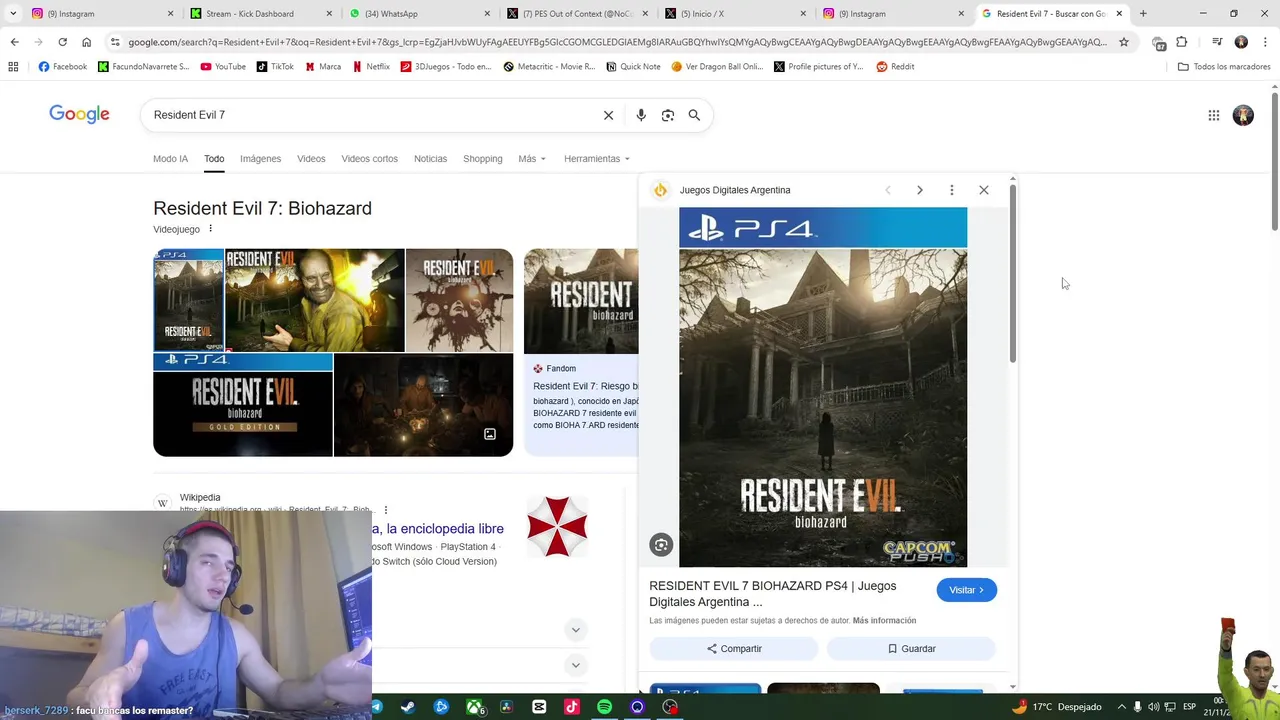Select the smiling man Resident Evil thumbnail
Screen dimensions: 1280x720
tap(315, 300)
